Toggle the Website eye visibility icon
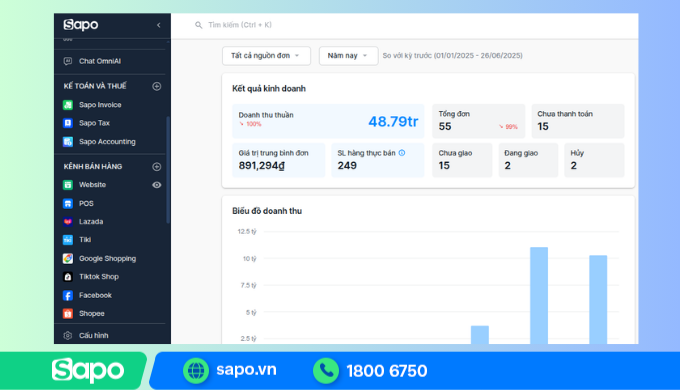This screenshot has height=390, width=680. (157, 185)
